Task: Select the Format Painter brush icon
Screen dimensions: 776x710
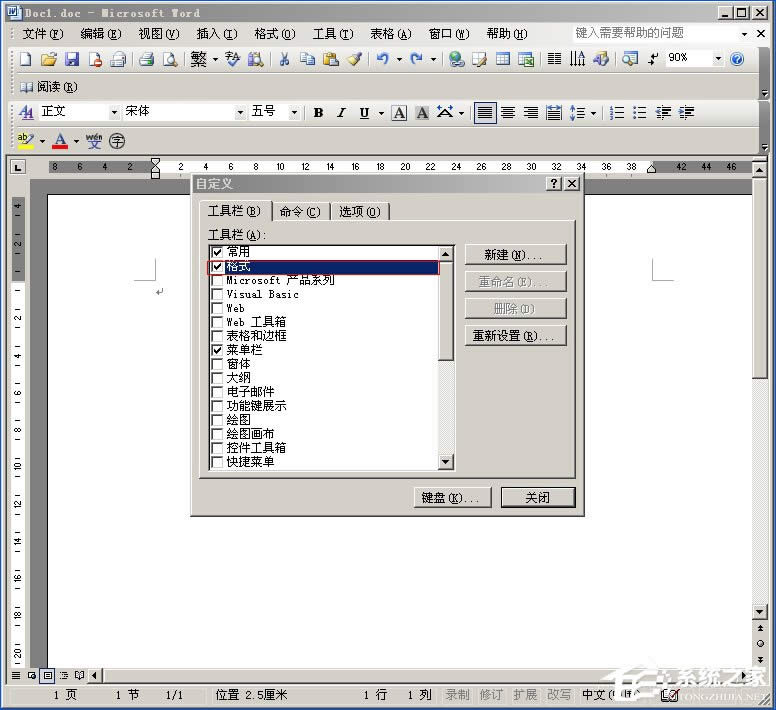Action: point(354,60)
